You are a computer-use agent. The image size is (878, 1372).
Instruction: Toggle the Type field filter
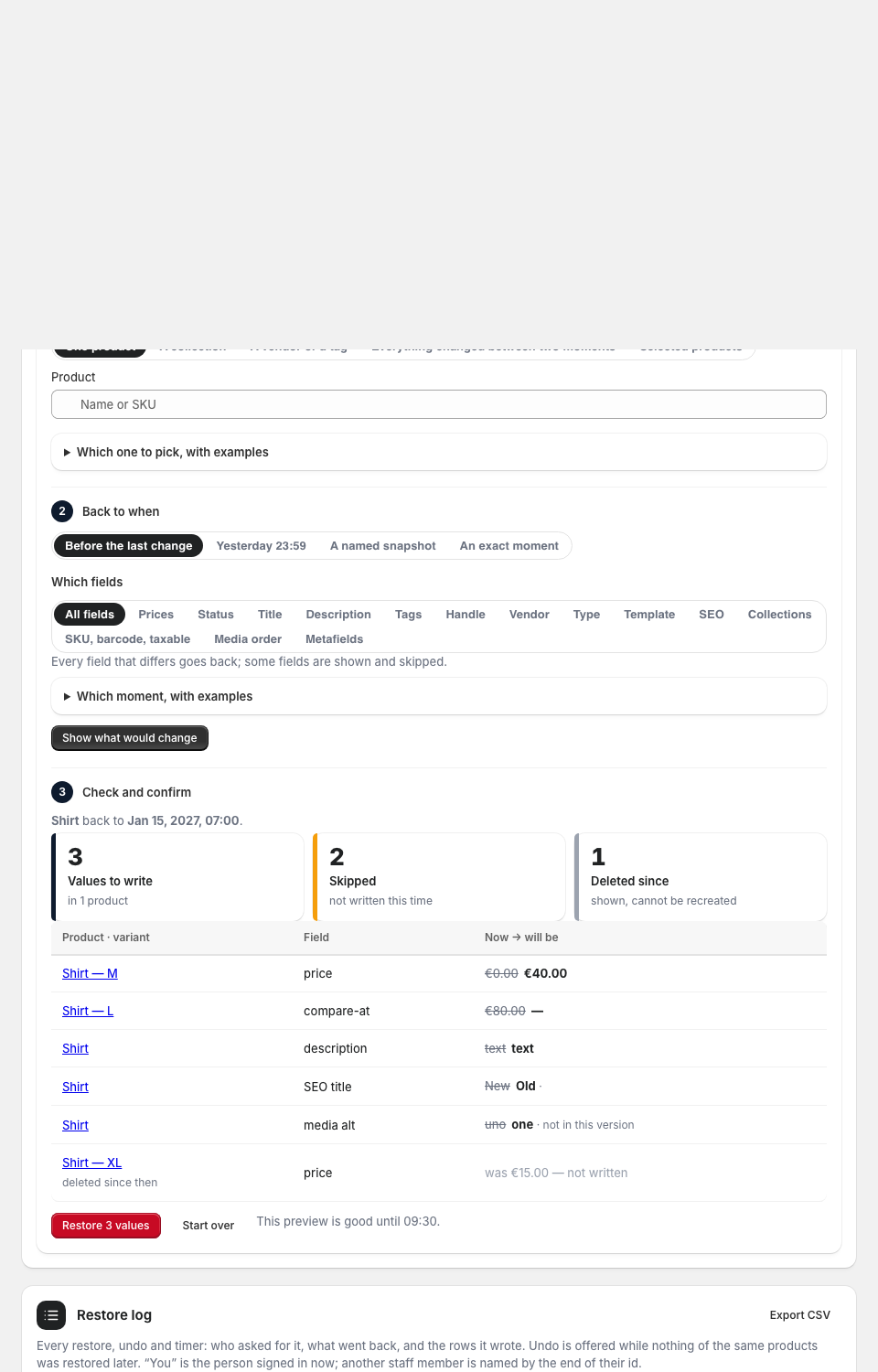(587, 615)
